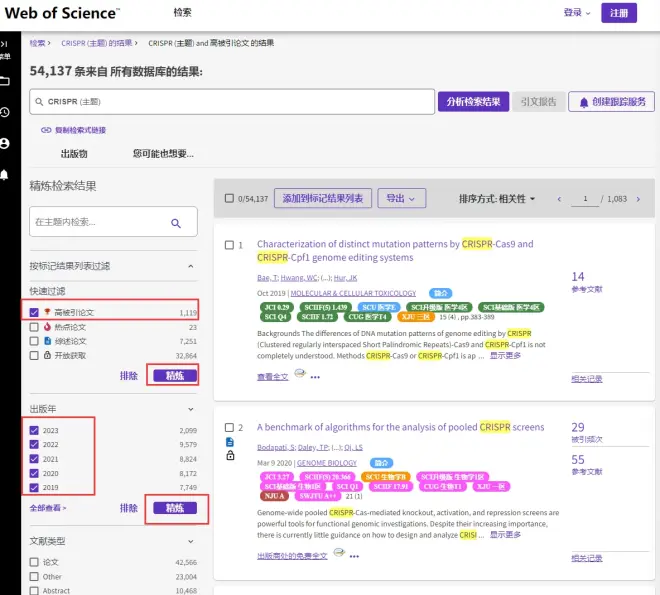This screenshot has width=660, height=595.
Task: Click the citation report button
Action: coord(538,101)
